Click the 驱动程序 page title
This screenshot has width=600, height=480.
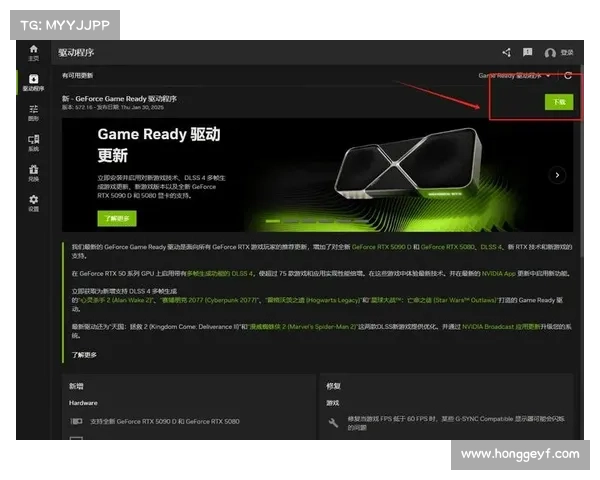(76, 52)
